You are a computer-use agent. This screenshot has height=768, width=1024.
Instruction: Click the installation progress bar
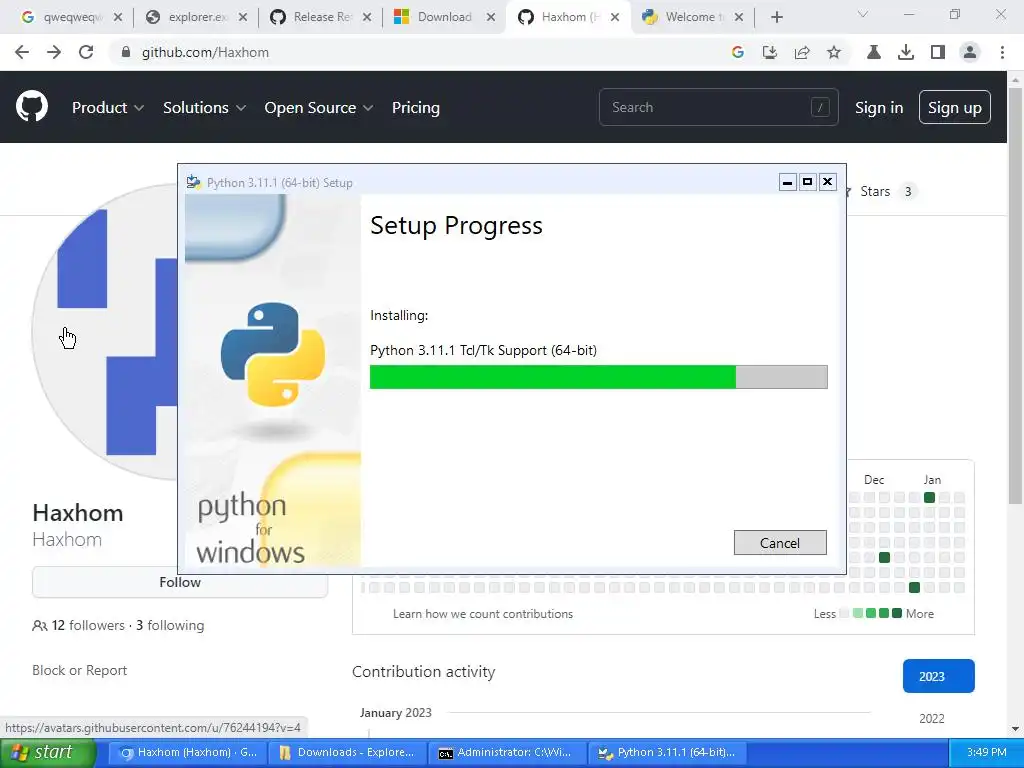tap(598, 377)
